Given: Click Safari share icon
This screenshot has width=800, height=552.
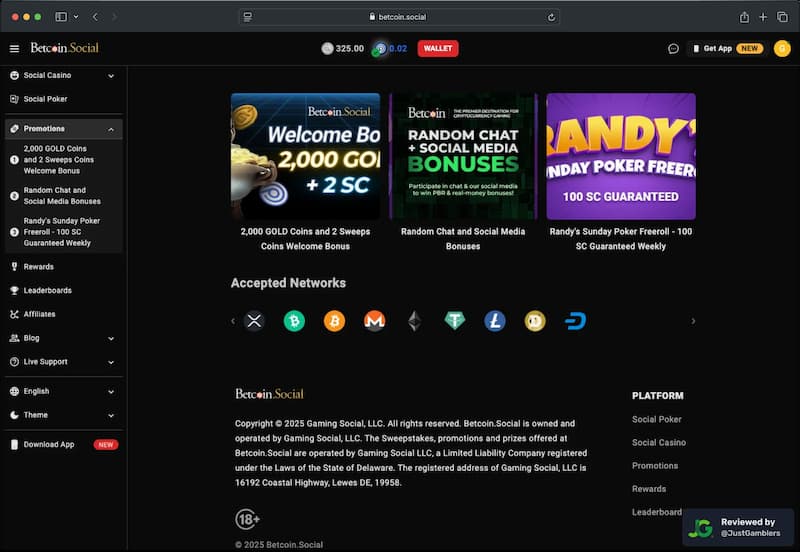Looking at the screenshot, I should [x=744, y=17].
